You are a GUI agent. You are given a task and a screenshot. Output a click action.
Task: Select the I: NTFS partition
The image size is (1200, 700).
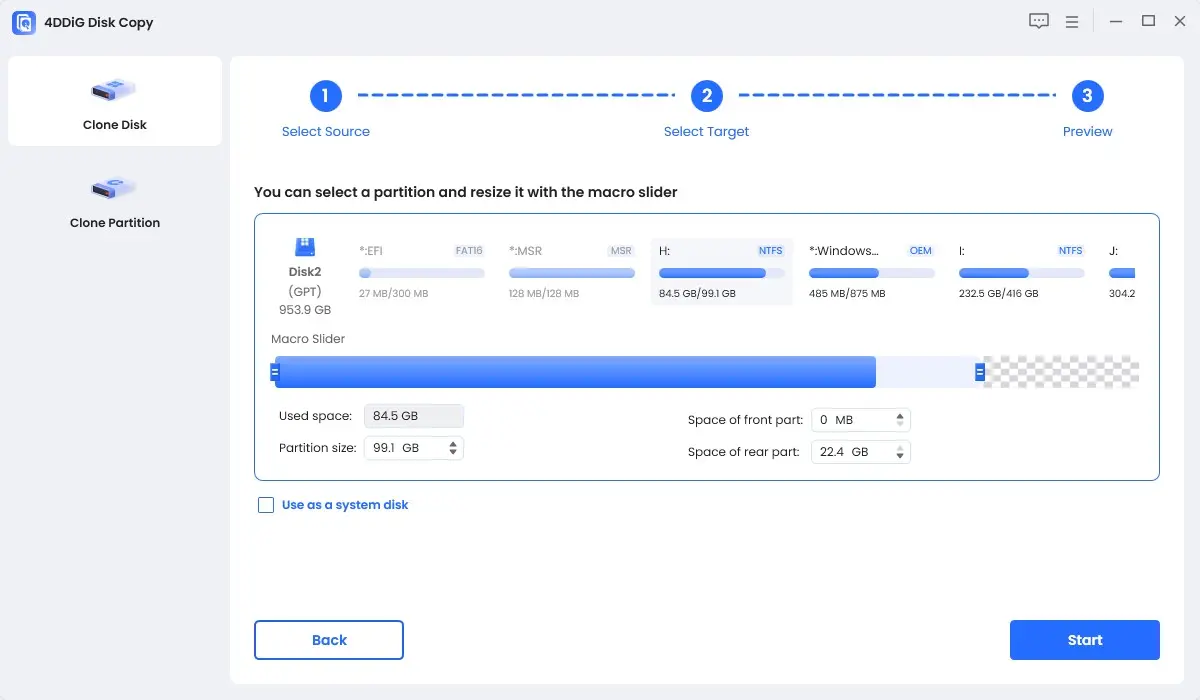[x=1021, y=271]
